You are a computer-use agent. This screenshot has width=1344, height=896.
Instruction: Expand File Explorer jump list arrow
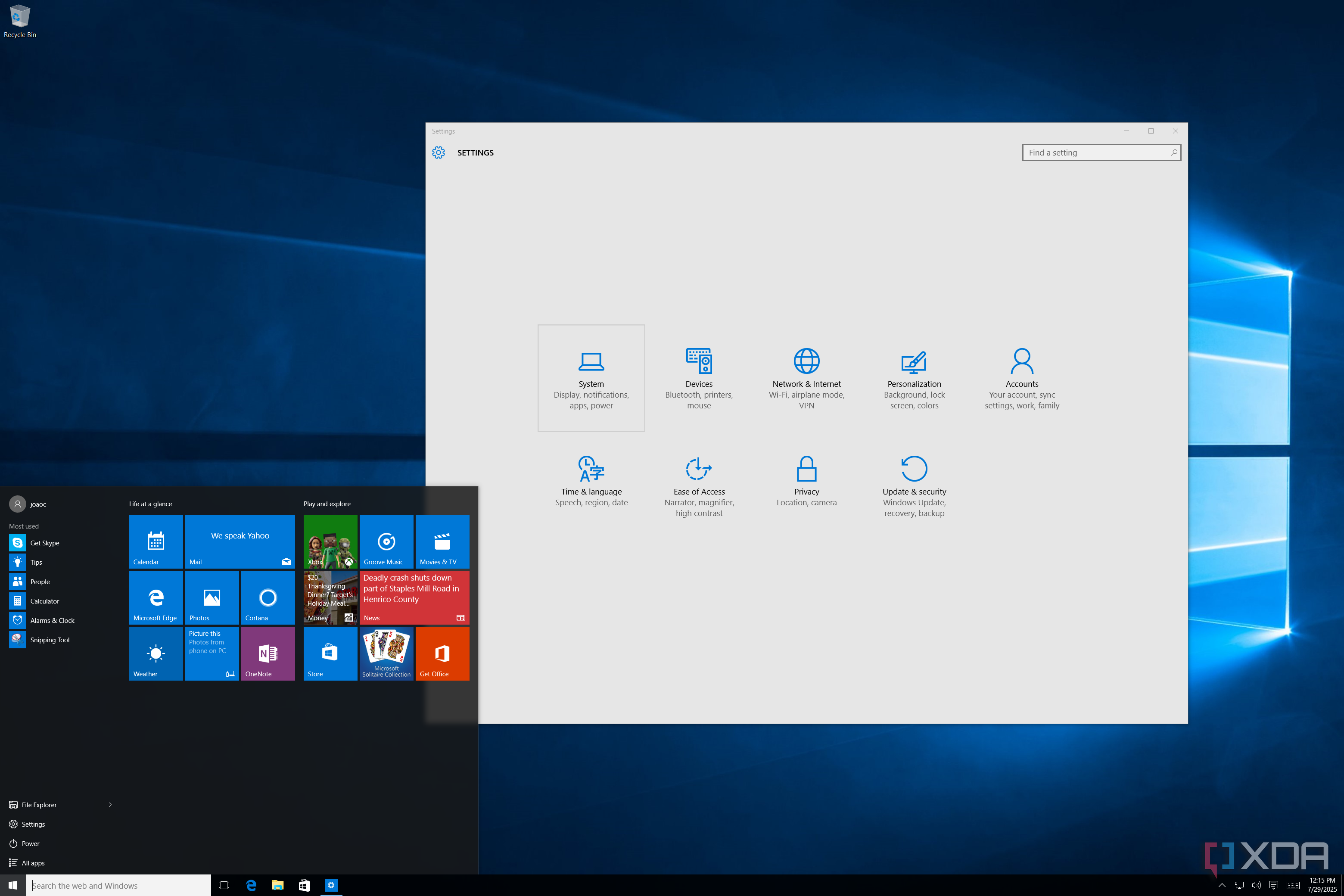click(110, 805)
